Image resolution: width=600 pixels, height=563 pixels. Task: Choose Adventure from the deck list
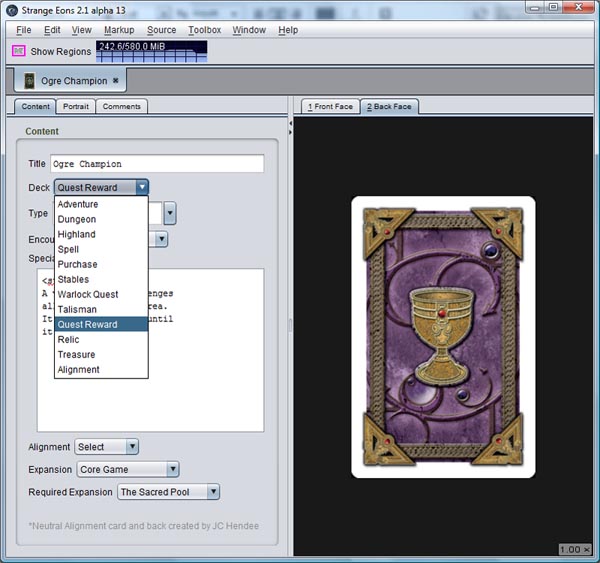78,204
